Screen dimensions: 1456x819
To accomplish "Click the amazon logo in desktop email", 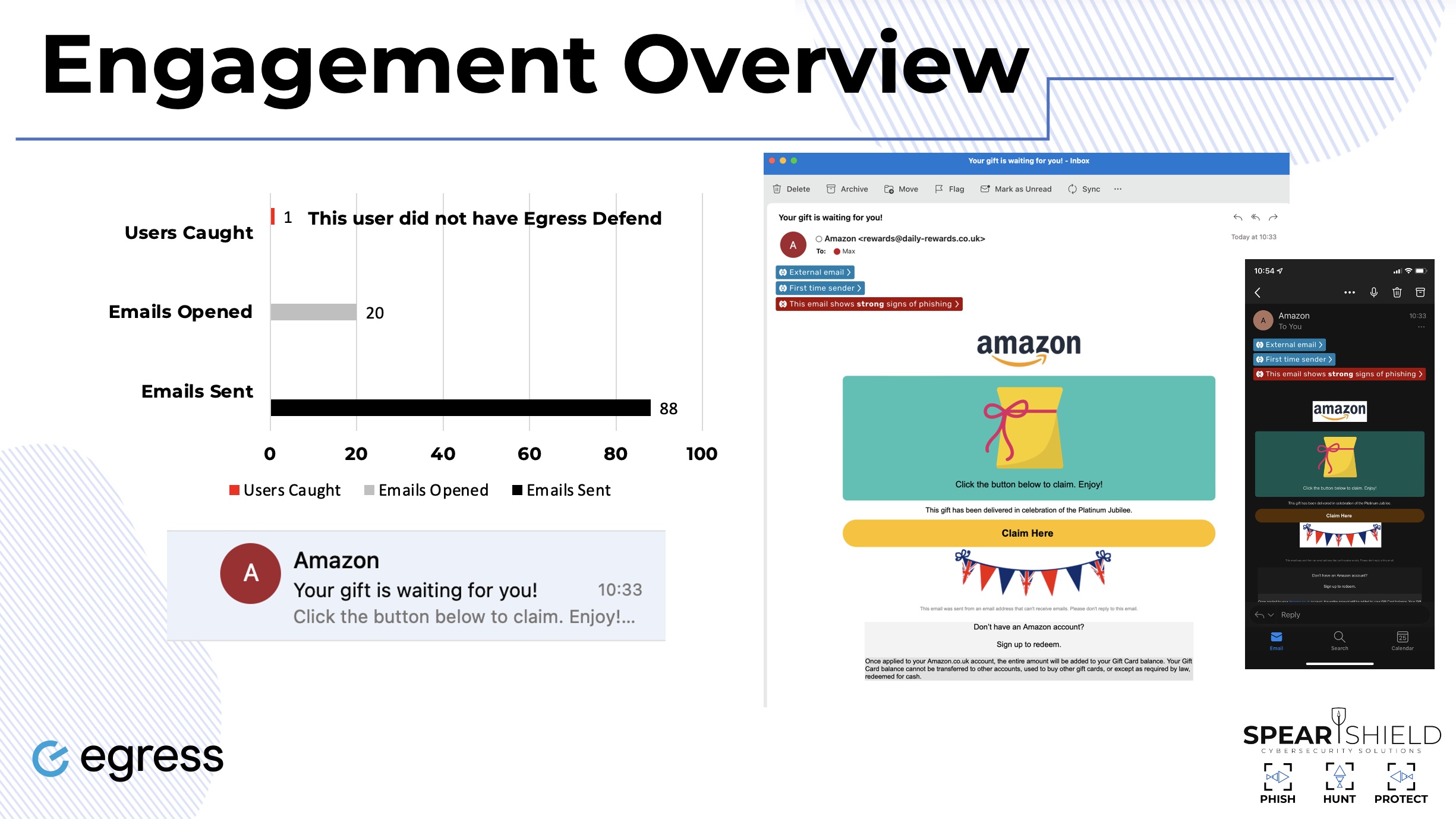I will pyautogui.click(x=1028, y=349).
